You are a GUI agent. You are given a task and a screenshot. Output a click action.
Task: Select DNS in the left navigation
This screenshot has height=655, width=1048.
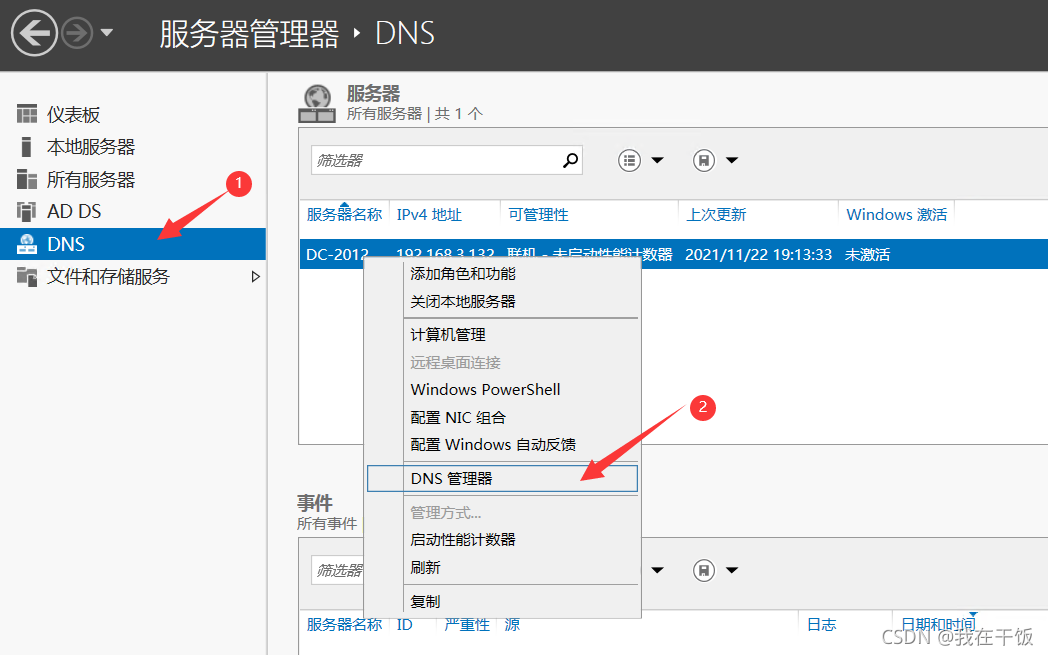click(x=133, y=244)
